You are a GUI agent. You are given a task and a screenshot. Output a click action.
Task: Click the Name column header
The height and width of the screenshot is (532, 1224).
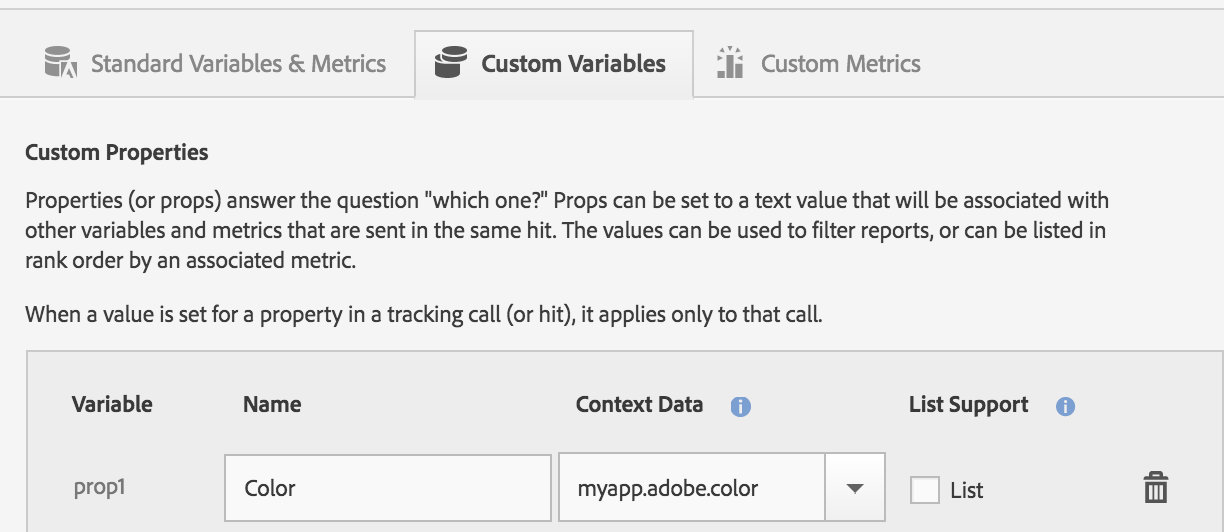[271, 404]
